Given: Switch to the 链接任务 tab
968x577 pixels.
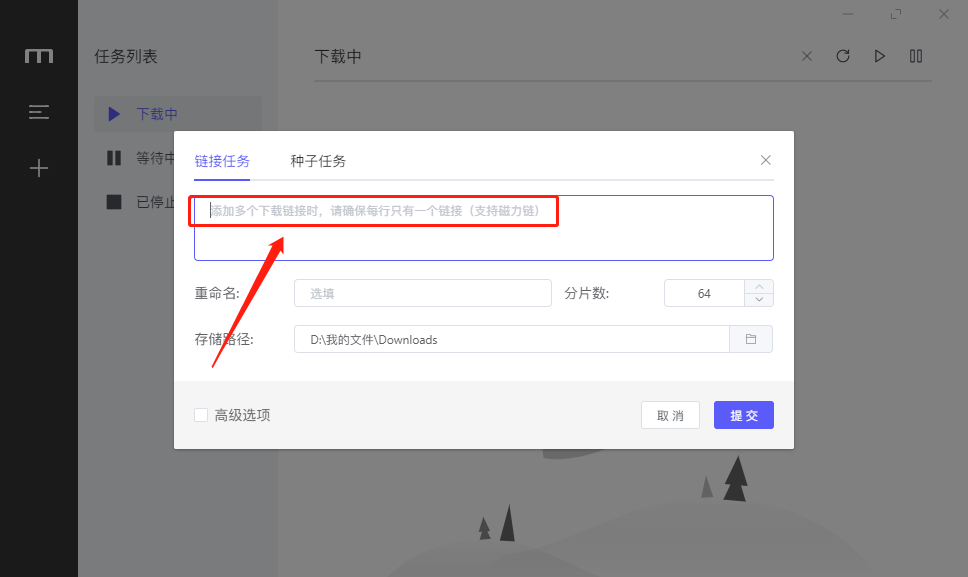Looking at the screenshot, I should click(x=222, y=161).
